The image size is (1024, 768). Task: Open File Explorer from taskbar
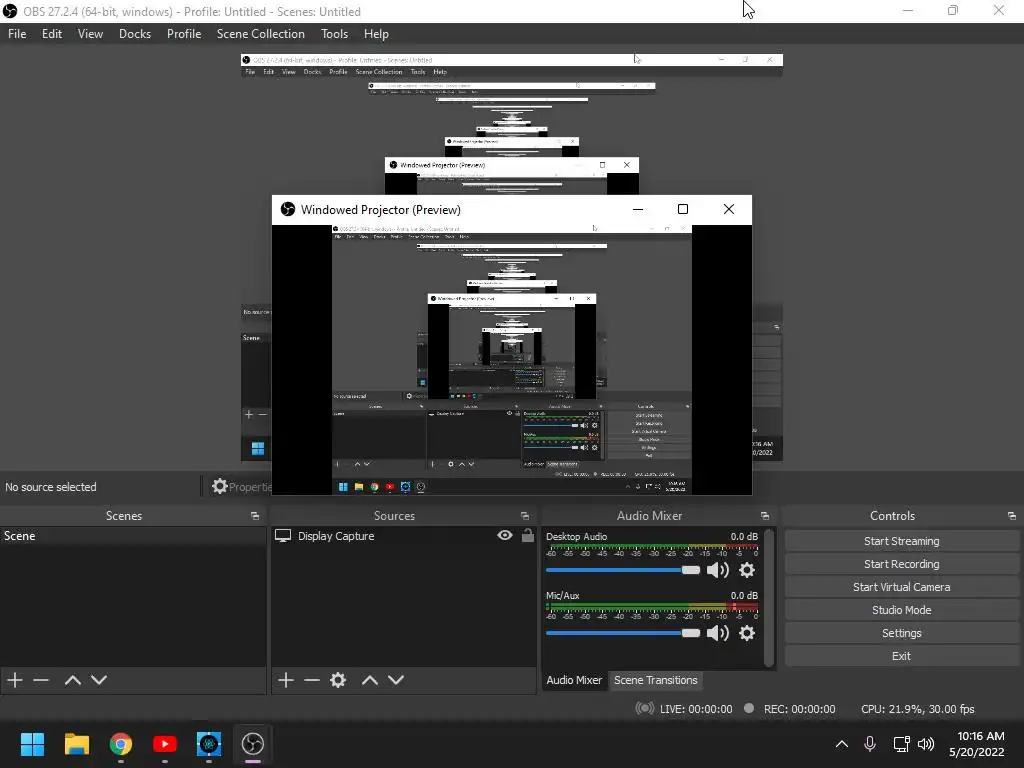(x=76, y=744)
